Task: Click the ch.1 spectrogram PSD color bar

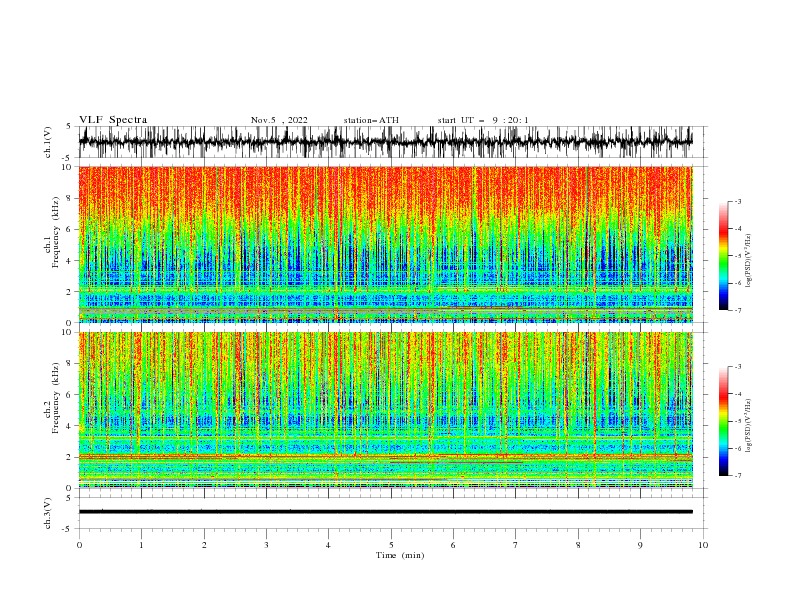Action: coord(723,256)
